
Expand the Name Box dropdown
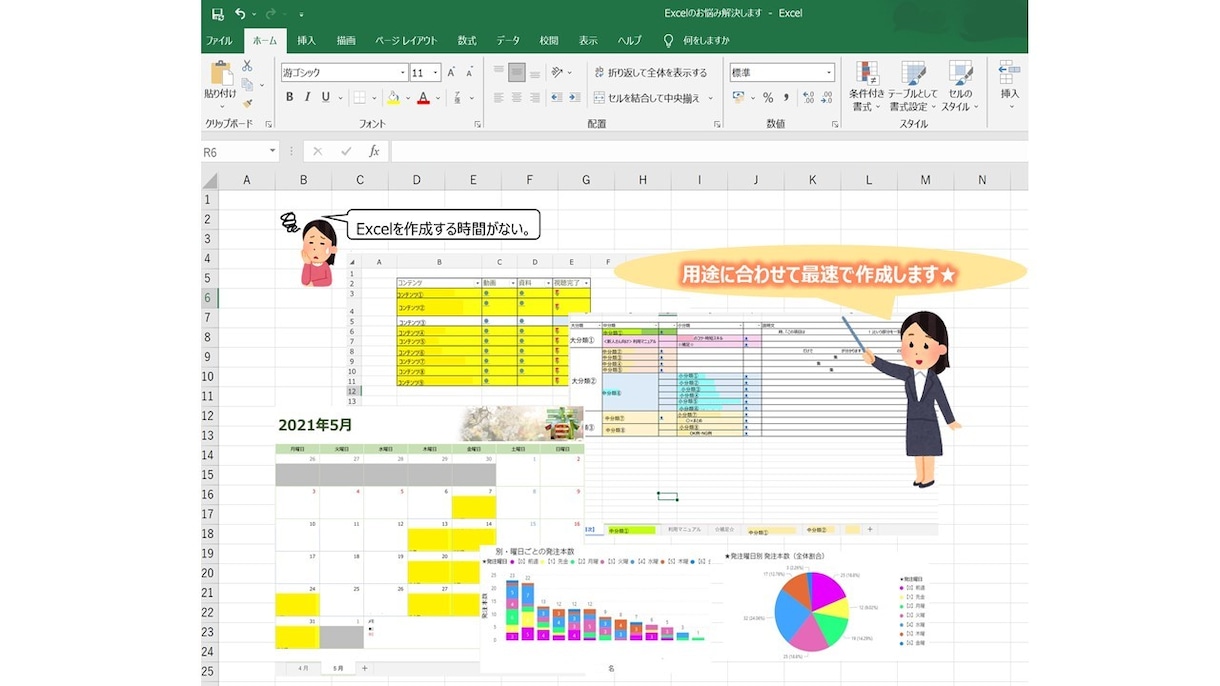pos(272,151)
